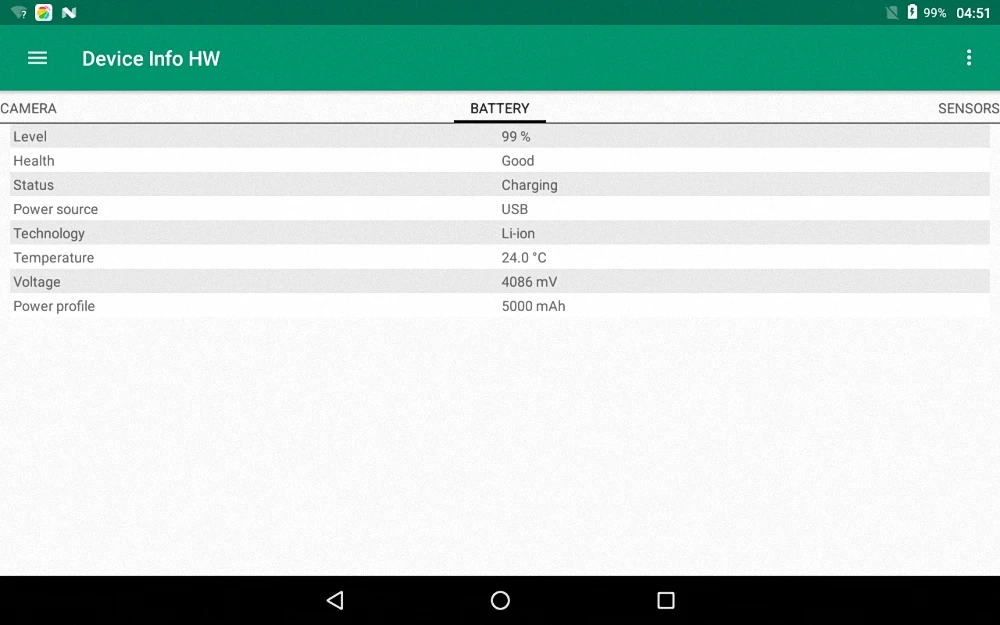Tap the Voltage row label

click(x=37, y=282)
